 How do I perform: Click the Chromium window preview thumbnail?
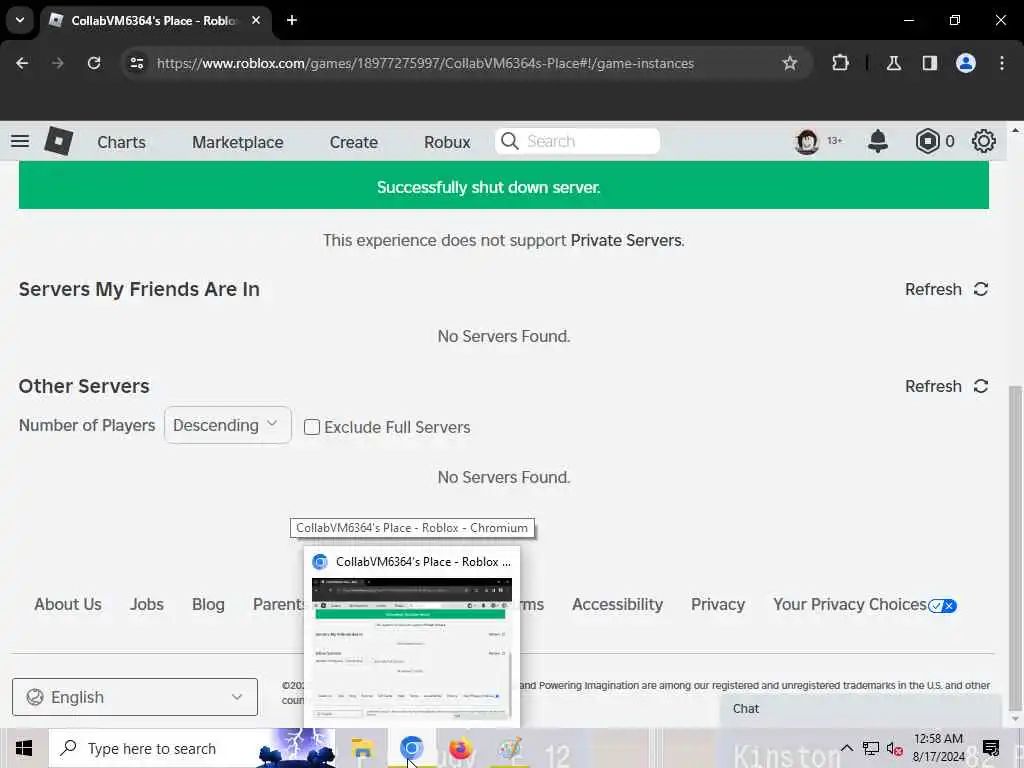411,648
